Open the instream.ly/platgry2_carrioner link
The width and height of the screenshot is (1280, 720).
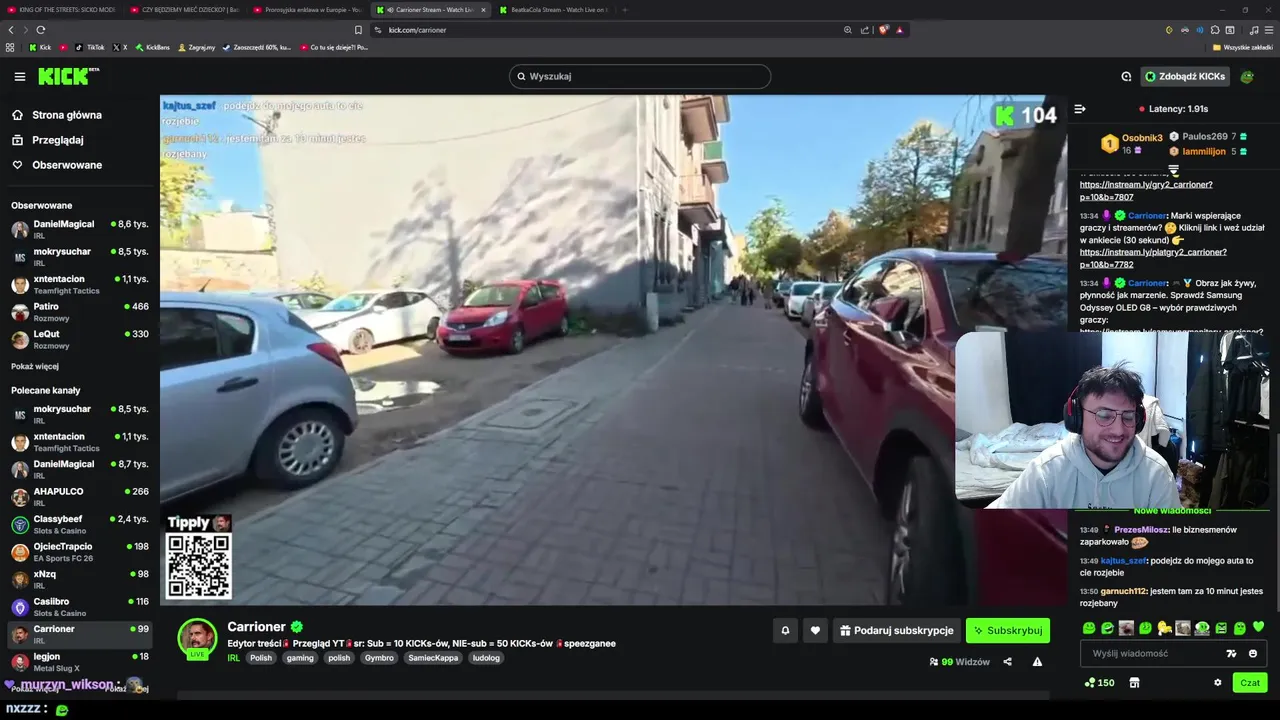1153,258
